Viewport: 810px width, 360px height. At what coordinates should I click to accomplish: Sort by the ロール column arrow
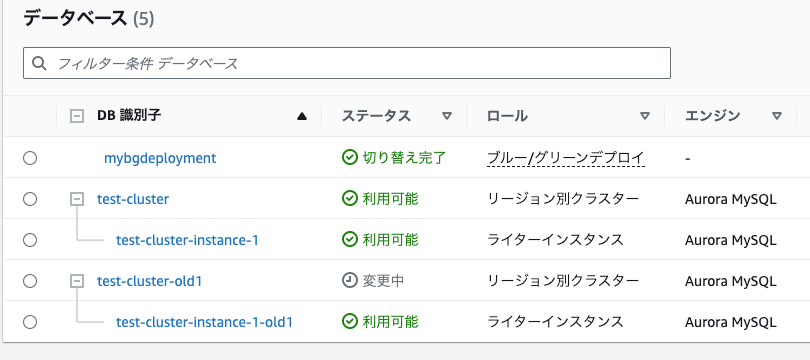pyautogui.click(x=645, y=116)
